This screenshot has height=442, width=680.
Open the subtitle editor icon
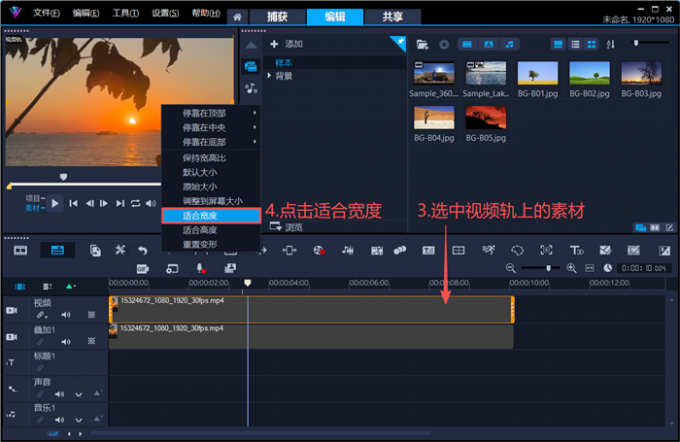pyautogui.click(x=428, y=250)
